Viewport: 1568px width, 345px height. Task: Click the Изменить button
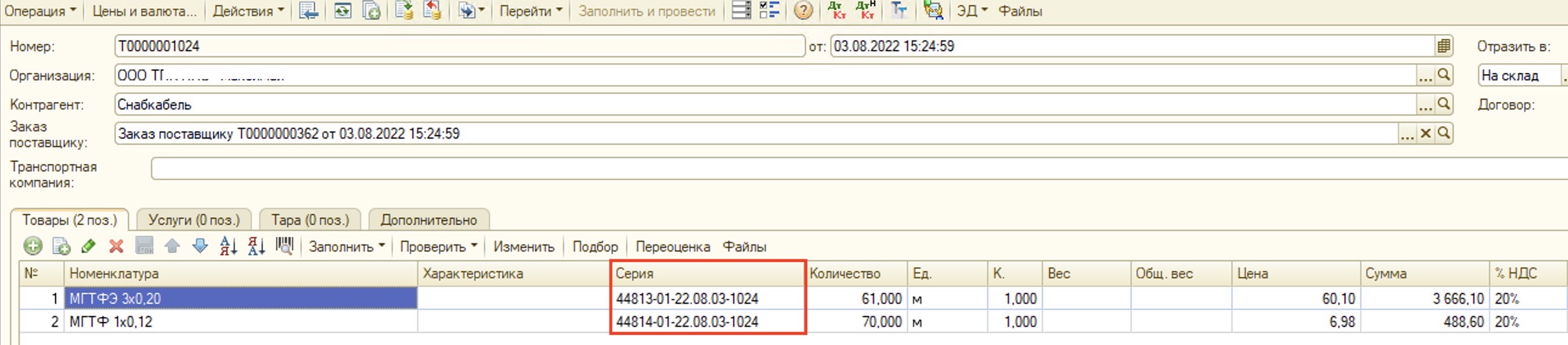pos(523,247)
